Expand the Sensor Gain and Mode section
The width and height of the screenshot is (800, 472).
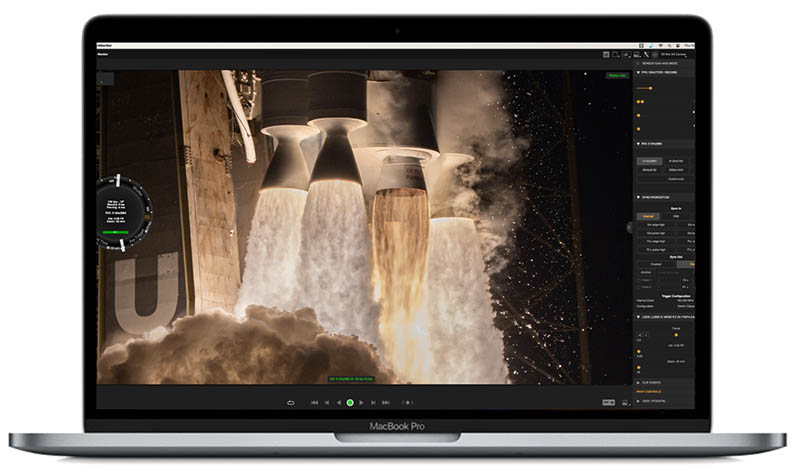(638, 63)
